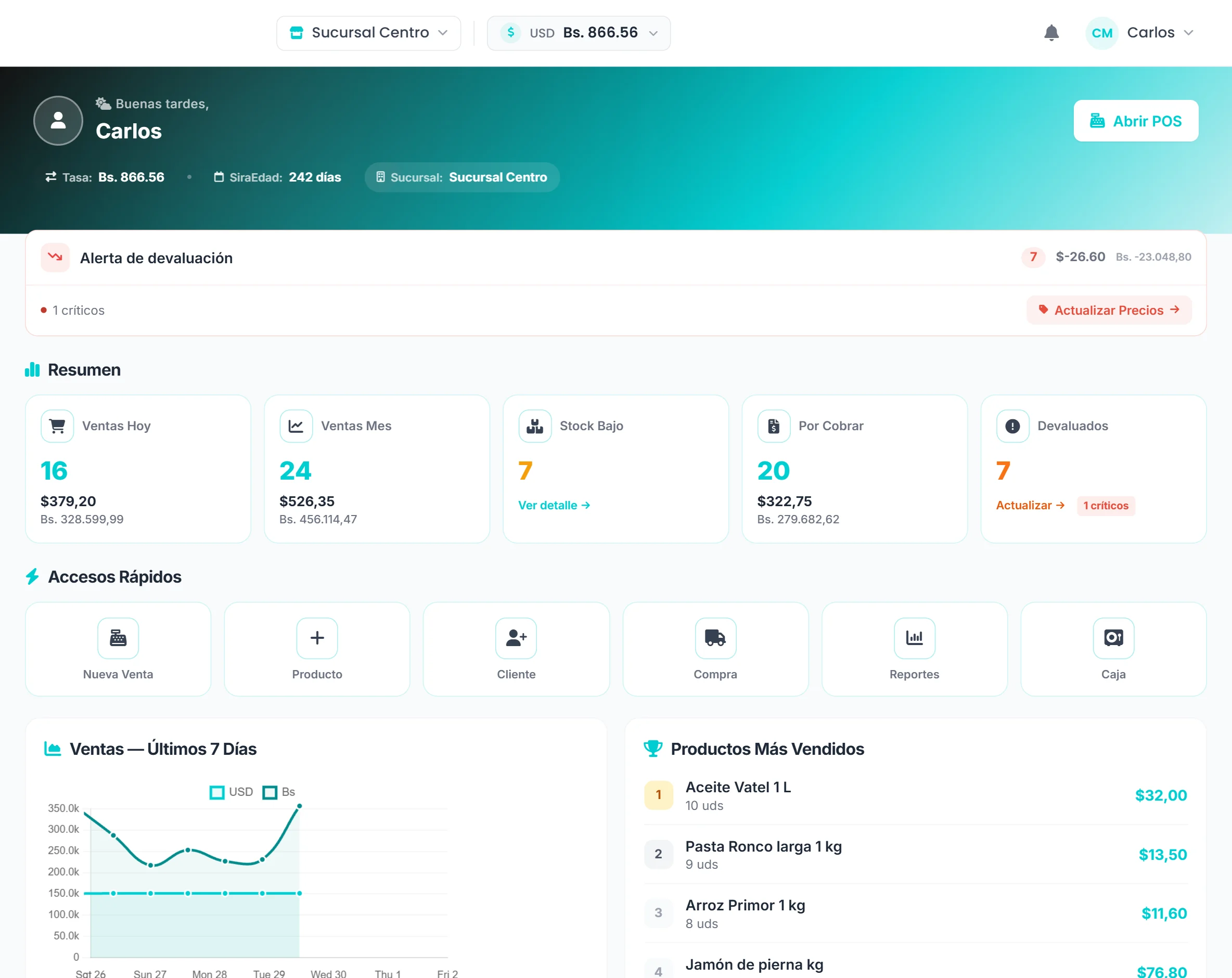
Task: Click the Sucursal Centro pill in banner
Action: (461, 177)
